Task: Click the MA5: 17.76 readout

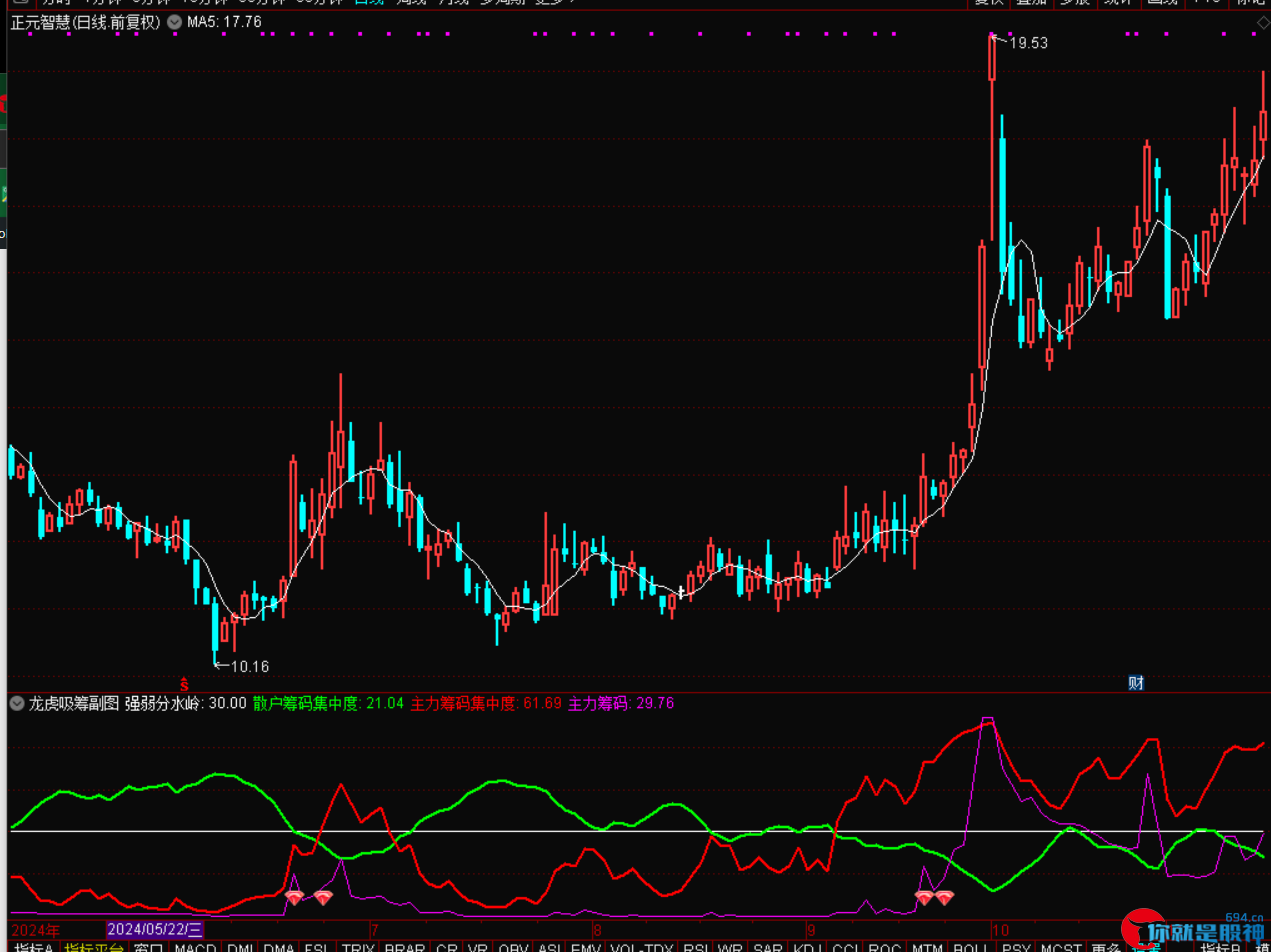Action: pyautogui.click(x=225, y=22)
